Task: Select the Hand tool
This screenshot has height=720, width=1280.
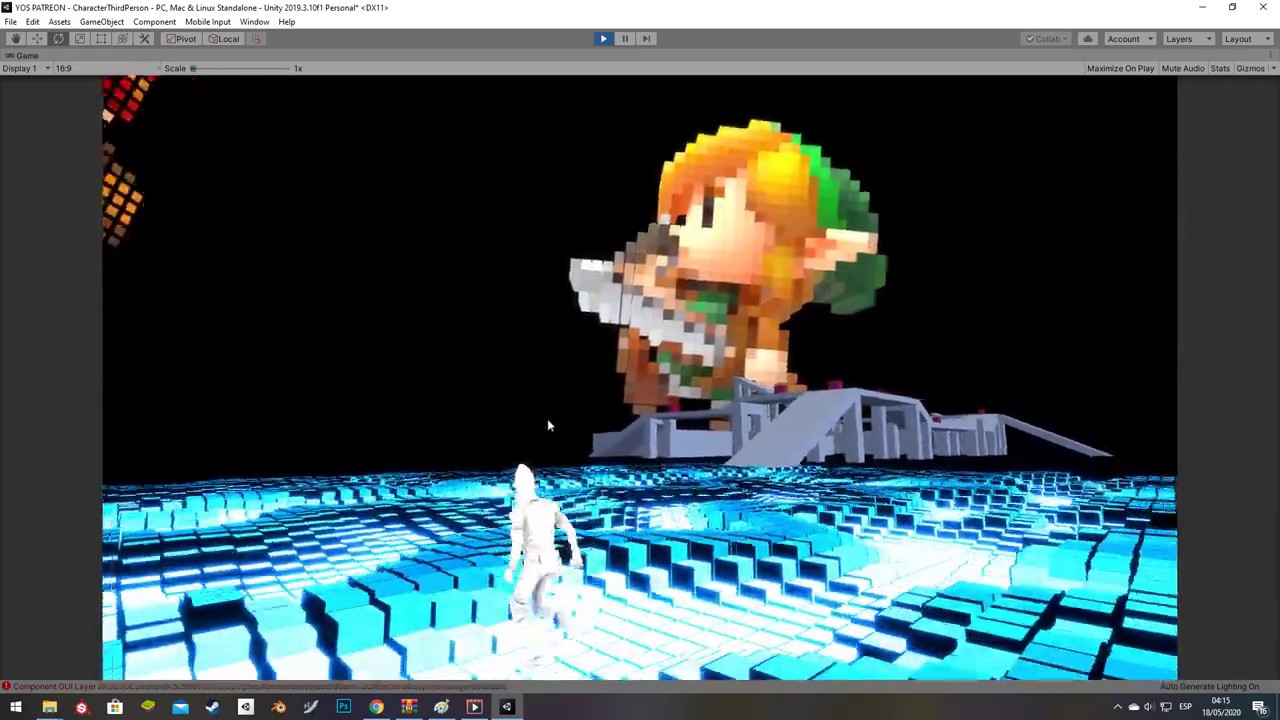Action: pyautogui.click(x=15, y=39)
